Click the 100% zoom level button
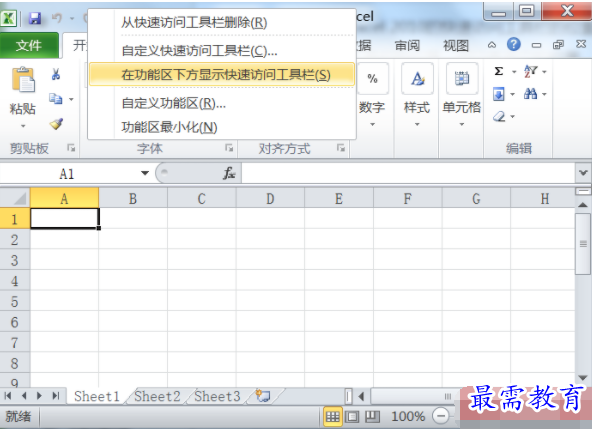The image size is (592, 429). [408, 417]
